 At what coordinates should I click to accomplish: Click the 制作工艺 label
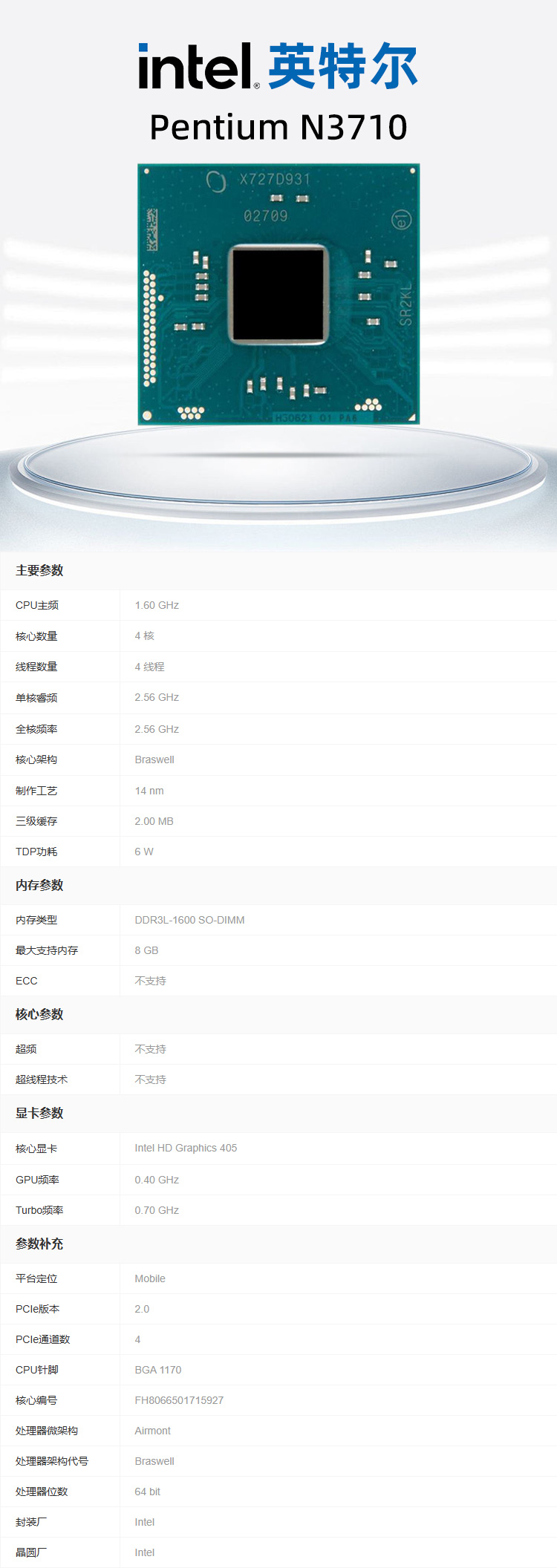tap(36, 791)
